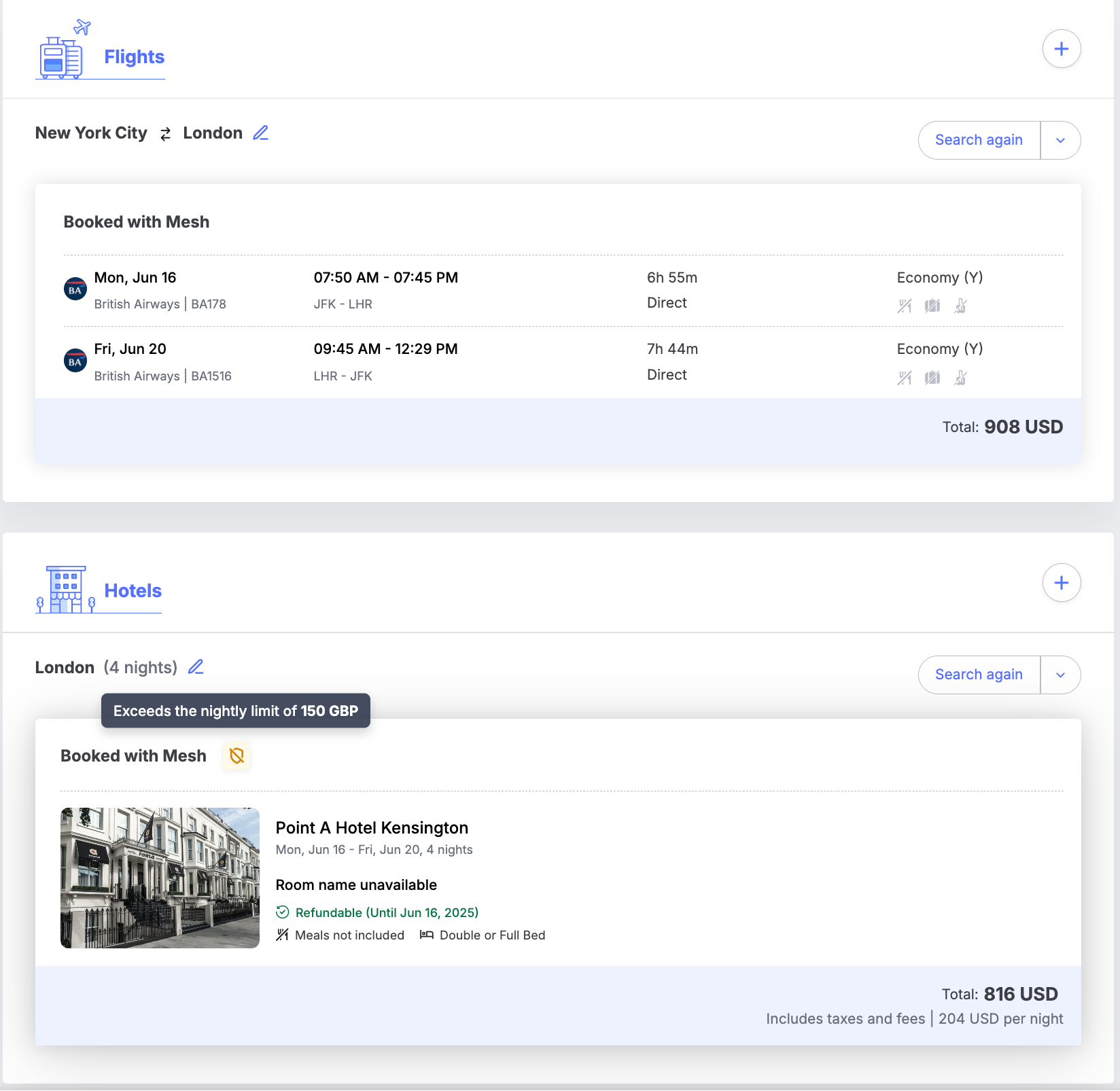Click the baggage icon on the Jun 20 flight
Screen dimensions: 1120x1091
click(932, 378)
